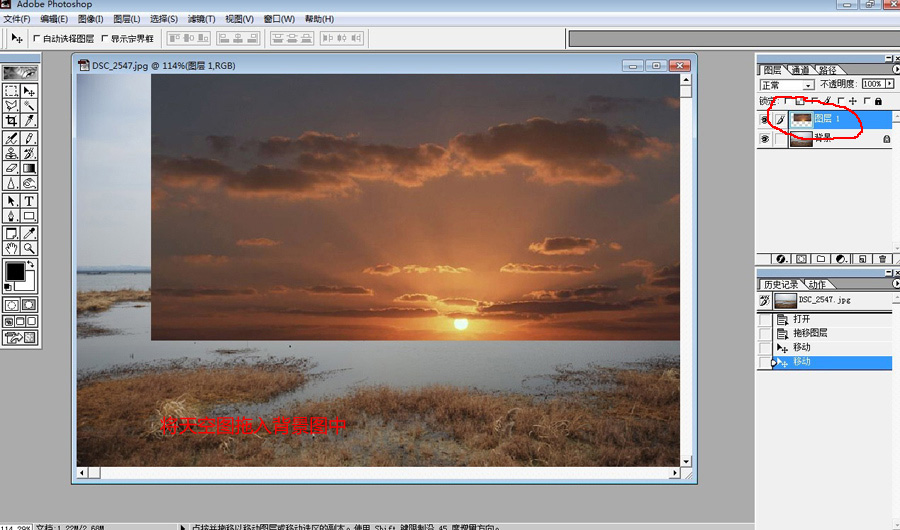
Task: Click Jump to ImageReady button
Action: coord(21,338)
